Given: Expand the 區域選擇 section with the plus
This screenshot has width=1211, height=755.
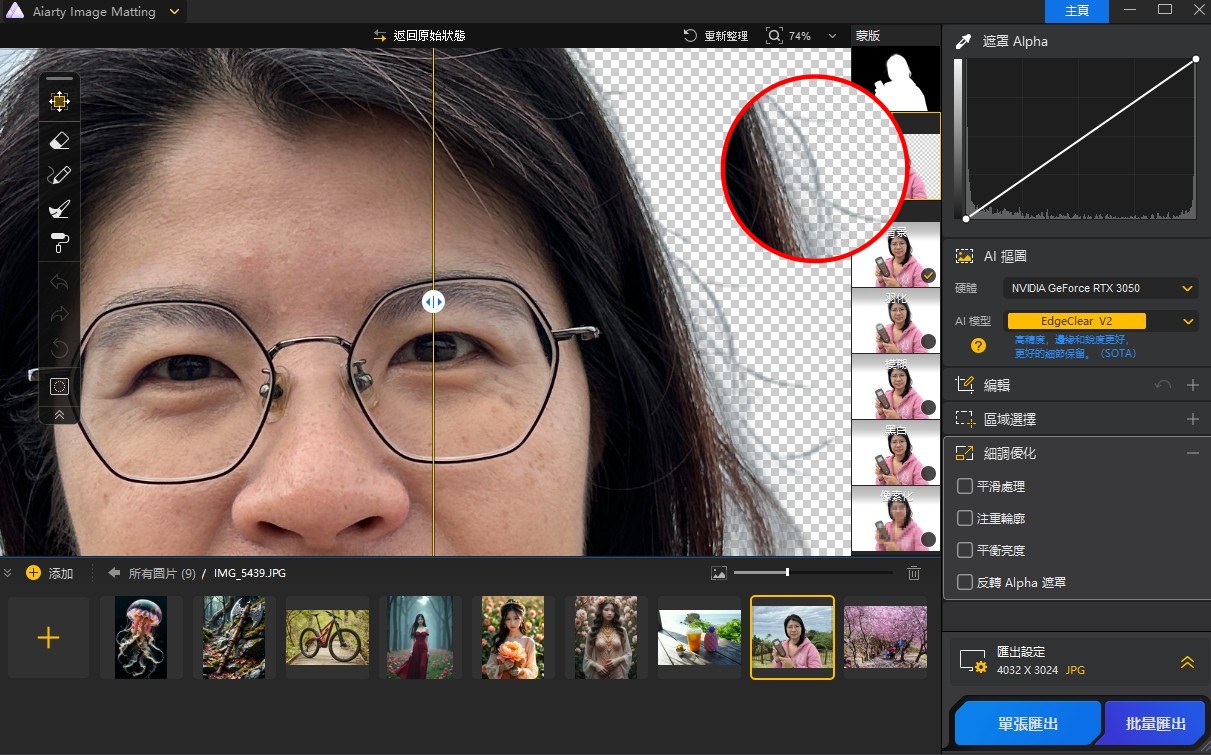Looking at the screenshot, I should click(x=1192, y=420).
